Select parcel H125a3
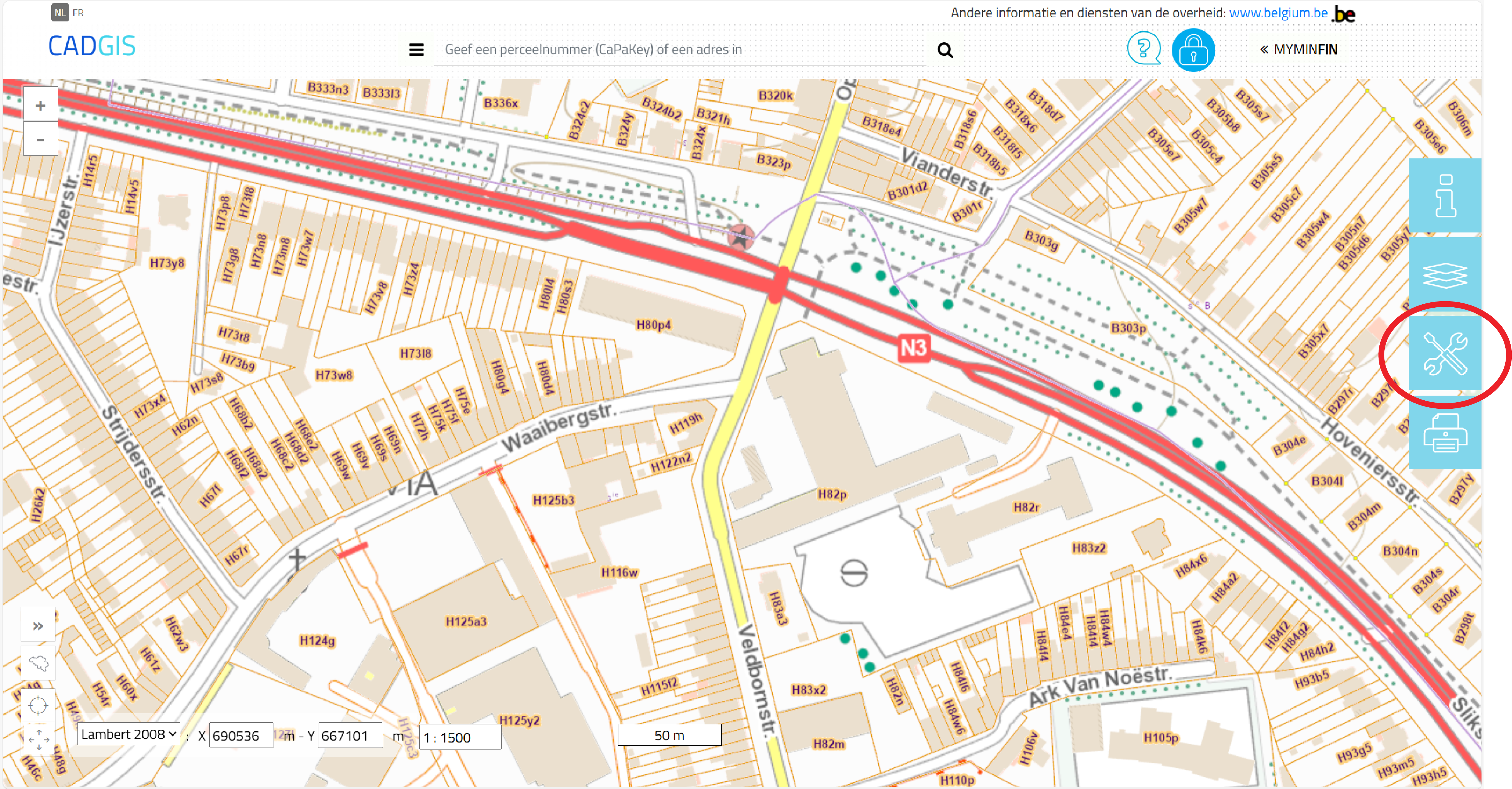1512x789 pixels. [x=466, y=621]
